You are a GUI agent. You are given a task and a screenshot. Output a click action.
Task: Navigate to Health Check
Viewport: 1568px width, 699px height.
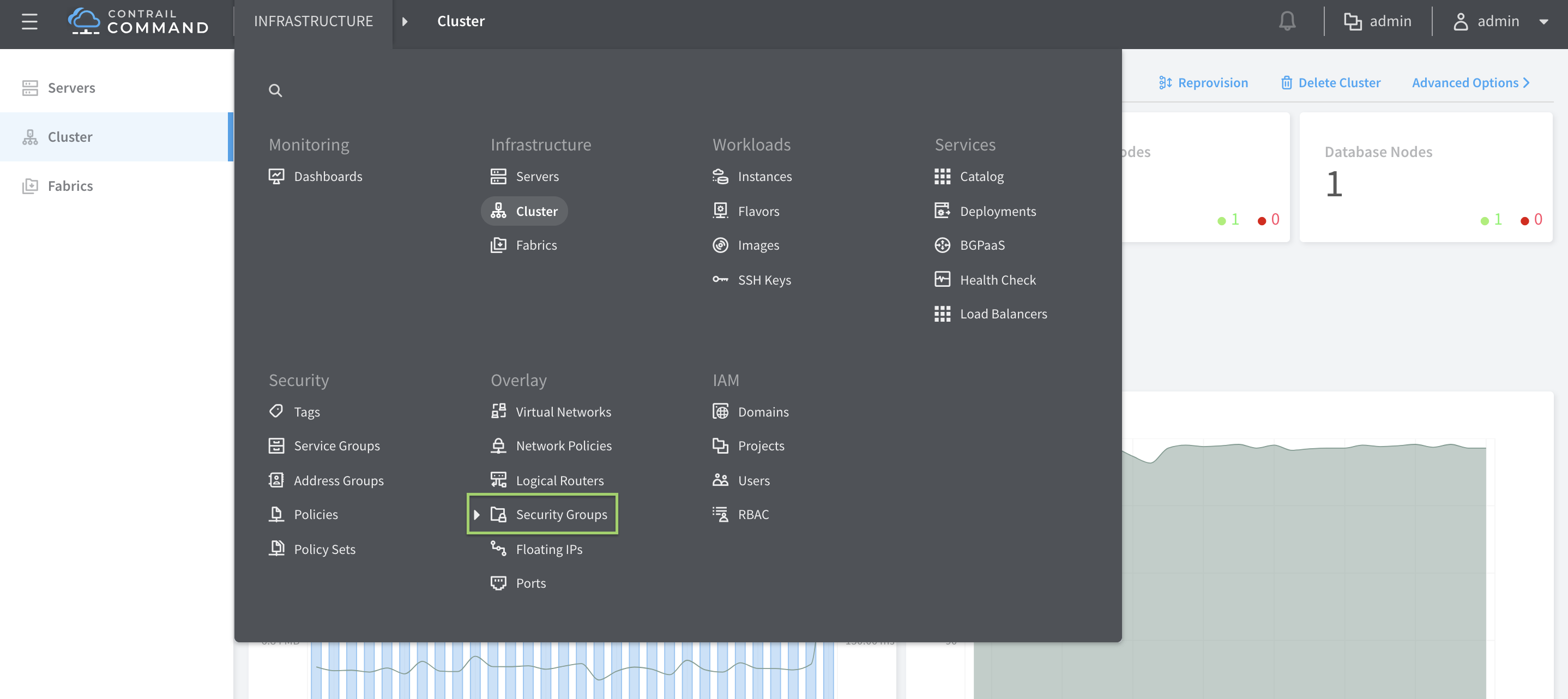[x=998, y=280]
